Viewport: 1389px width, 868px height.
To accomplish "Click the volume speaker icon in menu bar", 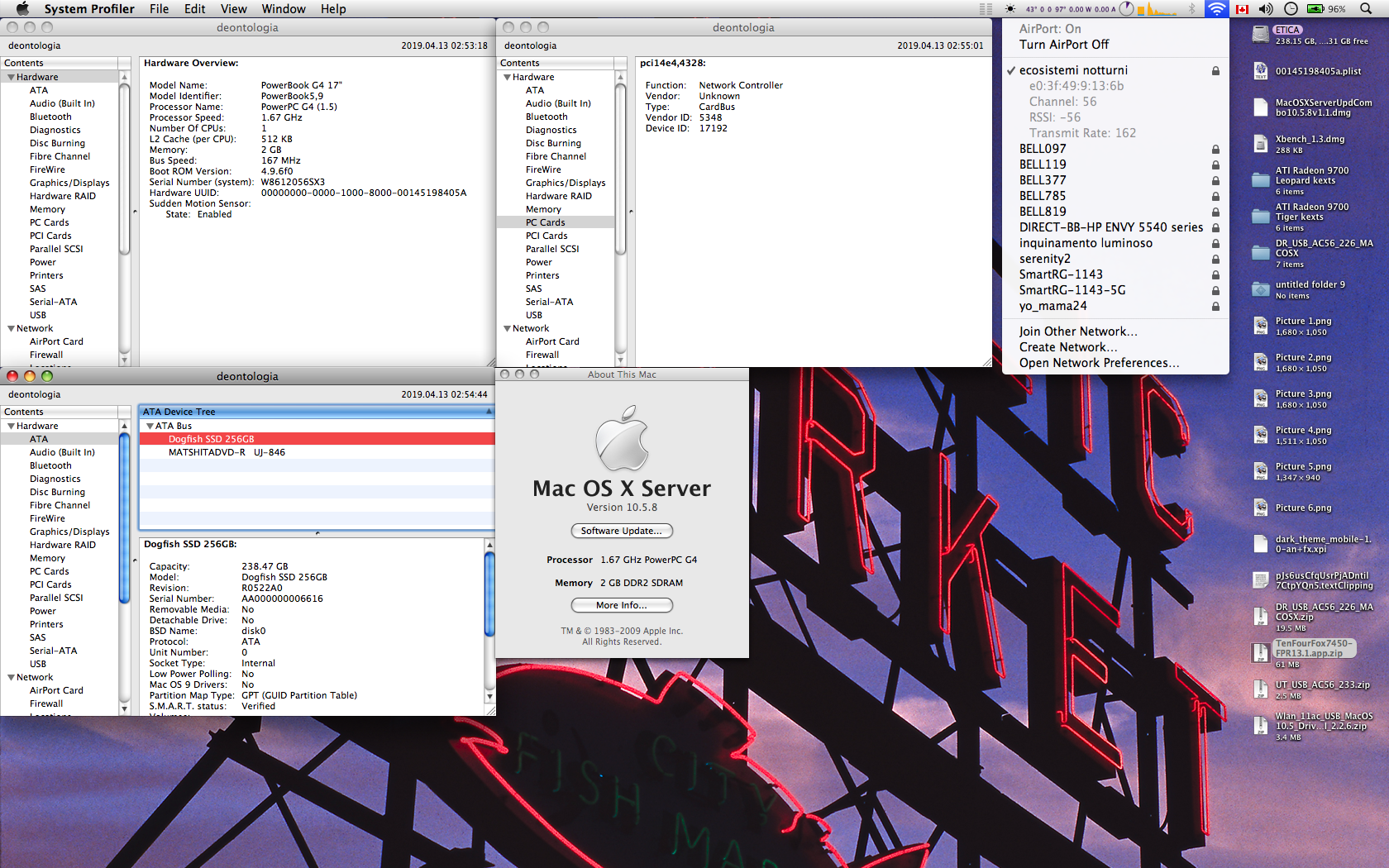I will click(1266, 9).
